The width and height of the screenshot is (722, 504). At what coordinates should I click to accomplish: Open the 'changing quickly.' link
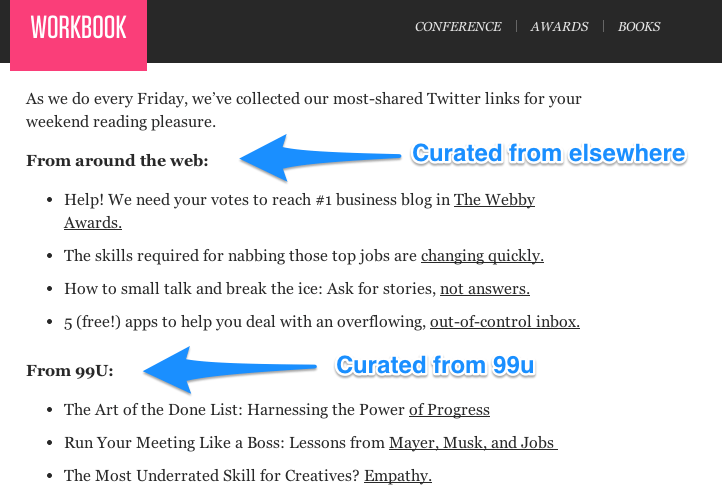(x=482, y=255)
